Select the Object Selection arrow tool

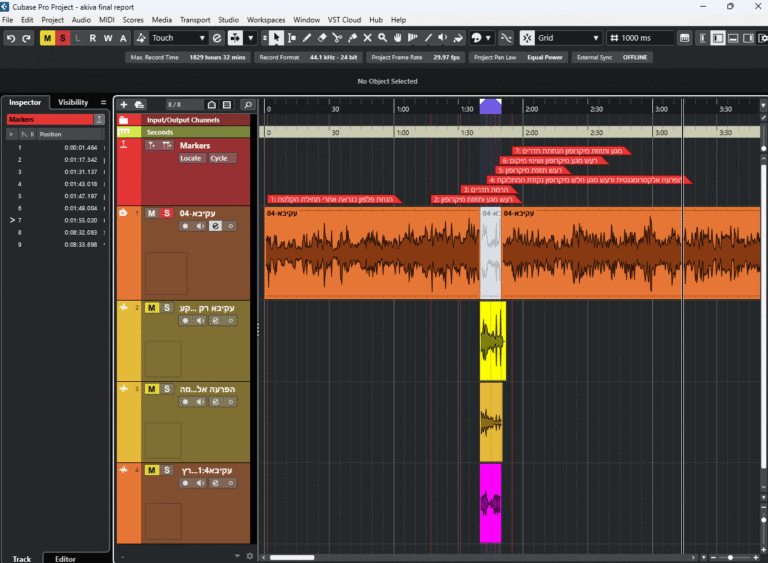pos(276,38)
